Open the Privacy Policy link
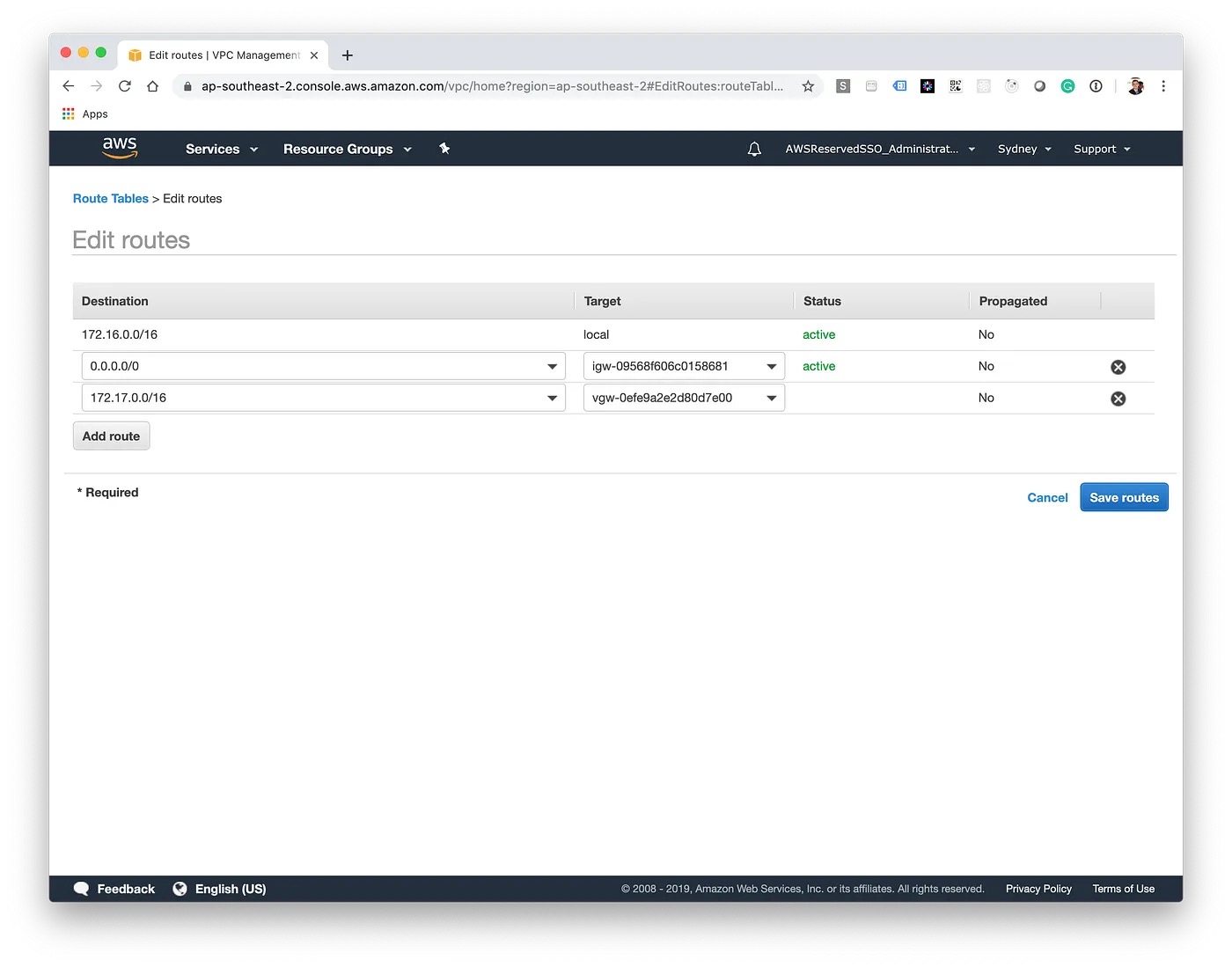Image resolution: width=1232 pixels, height=967 pixels. pyautogui.click(x=1038, y=889)
